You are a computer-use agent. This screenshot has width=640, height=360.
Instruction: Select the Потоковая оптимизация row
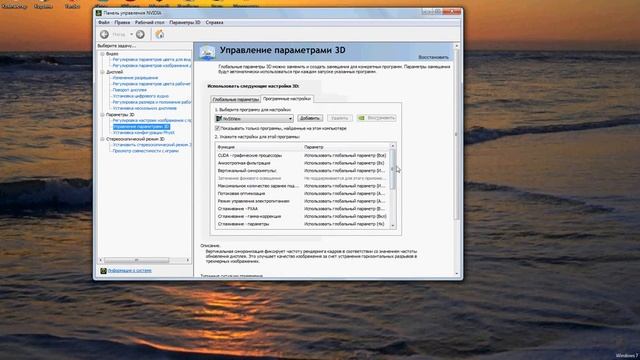[302, 193]
